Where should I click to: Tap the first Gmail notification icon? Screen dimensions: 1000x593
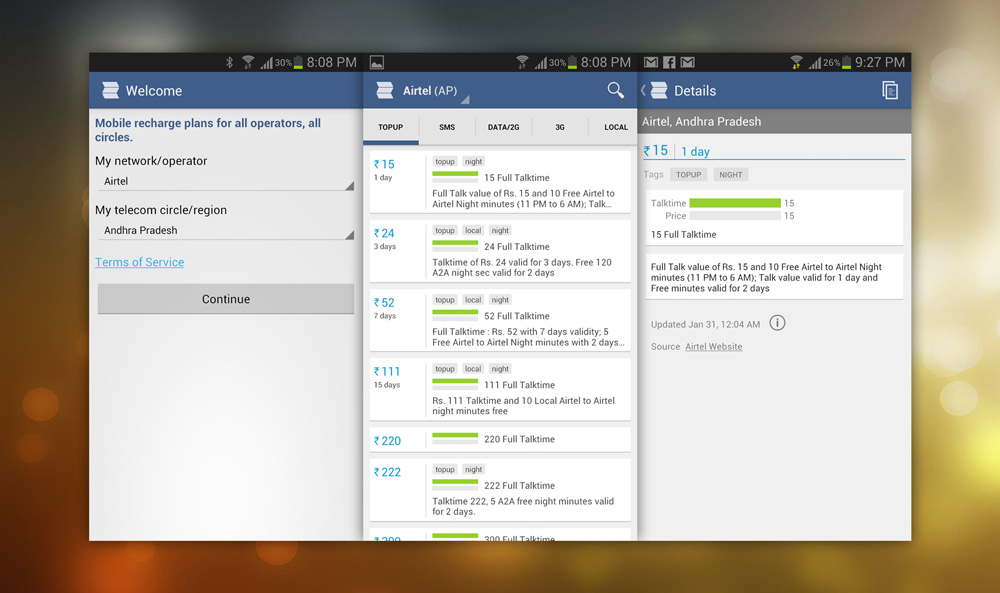pyautogui.click(x=651, y=62)
